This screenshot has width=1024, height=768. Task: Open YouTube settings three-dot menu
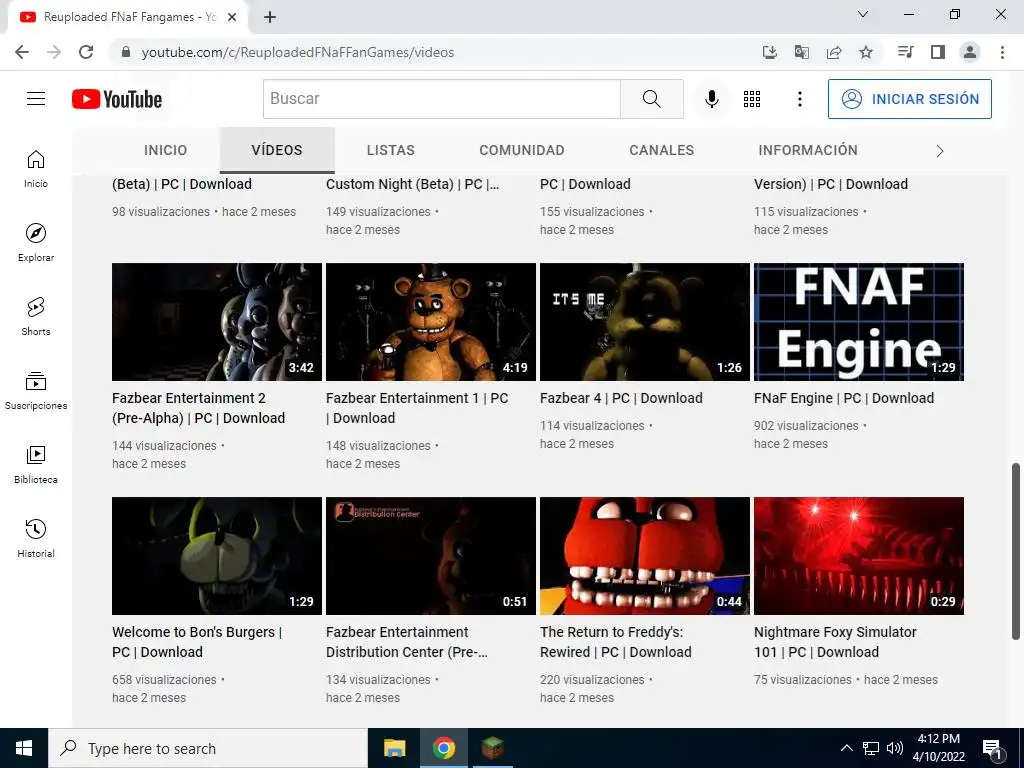[799, 99]
